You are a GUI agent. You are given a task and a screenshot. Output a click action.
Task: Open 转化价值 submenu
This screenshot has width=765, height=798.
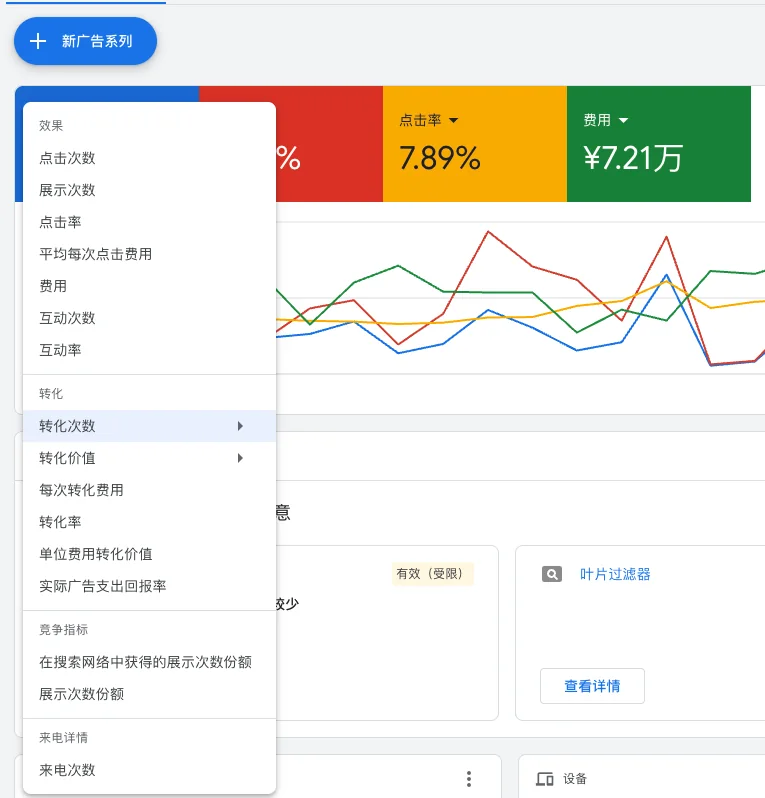(x=149, y=458)
